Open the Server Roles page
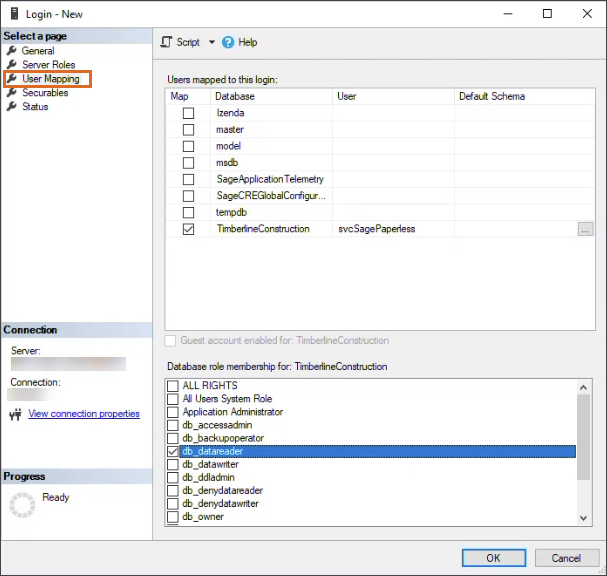The width and height of the screenshot is (607, 576). [48, 65]
